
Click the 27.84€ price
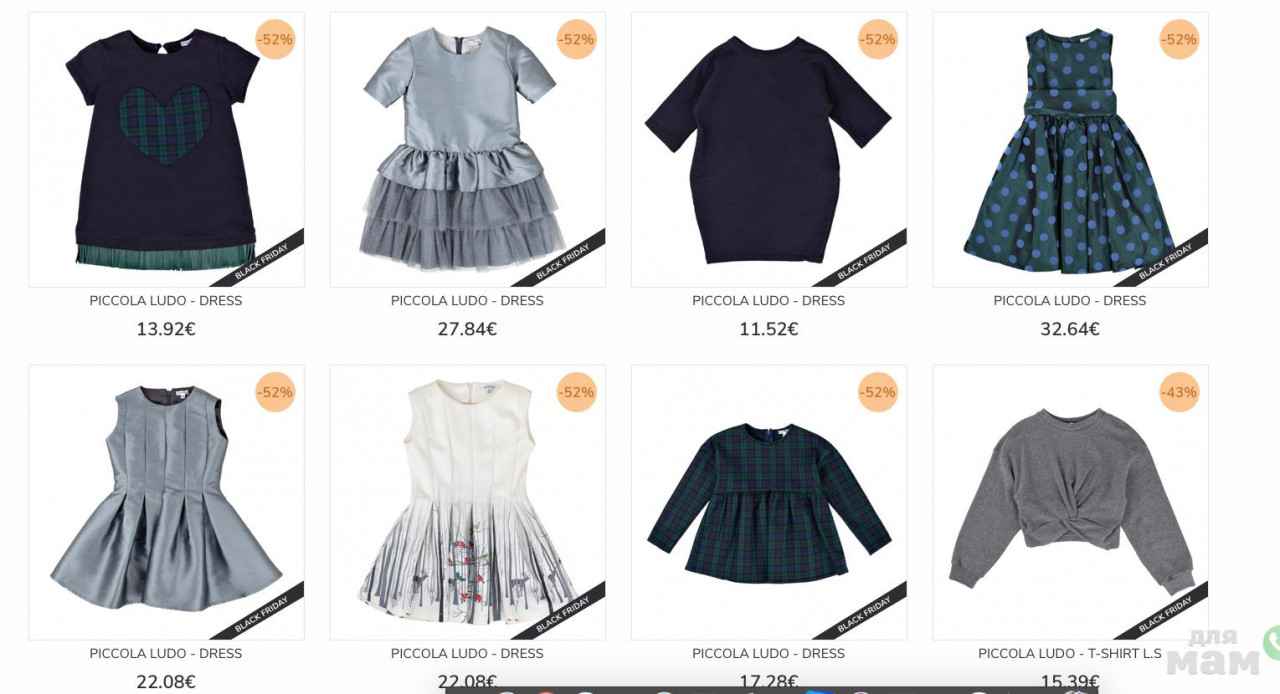point(467,329)
